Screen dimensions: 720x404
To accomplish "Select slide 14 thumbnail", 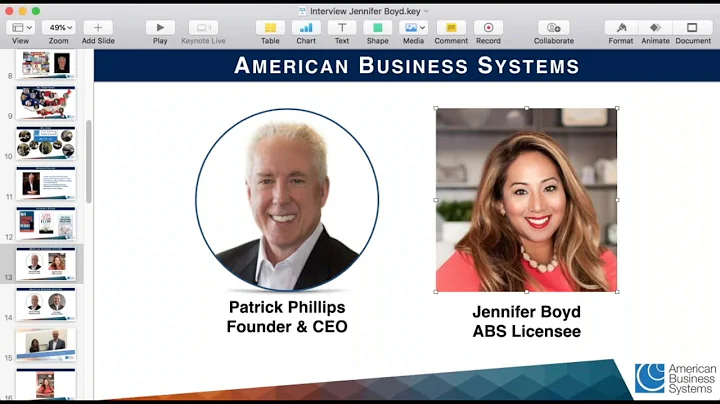I will [46, 304].
